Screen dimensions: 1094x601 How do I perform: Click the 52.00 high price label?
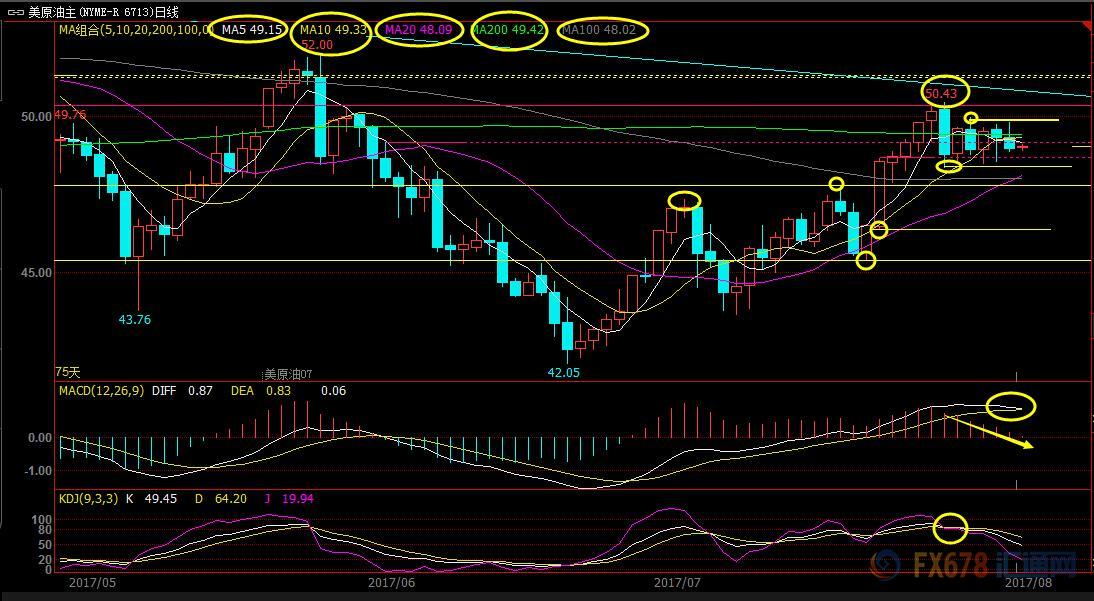click(x=317, y=45)
